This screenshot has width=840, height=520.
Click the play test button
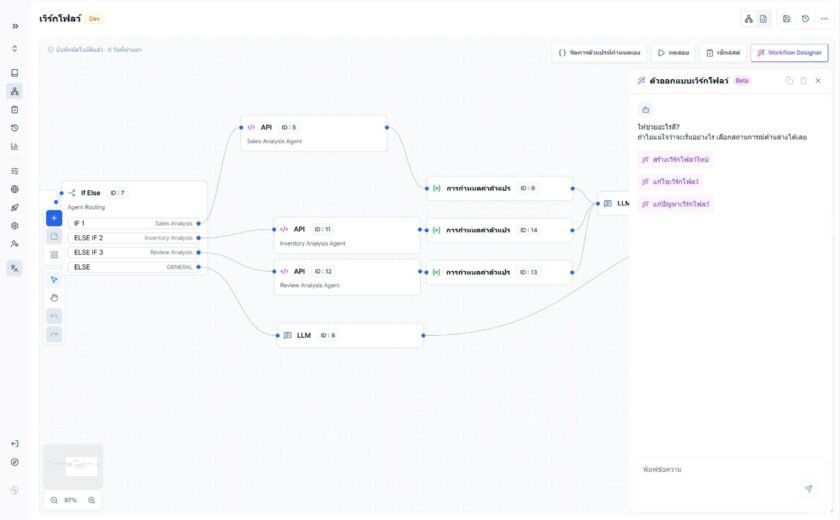(x=673, y=52)
